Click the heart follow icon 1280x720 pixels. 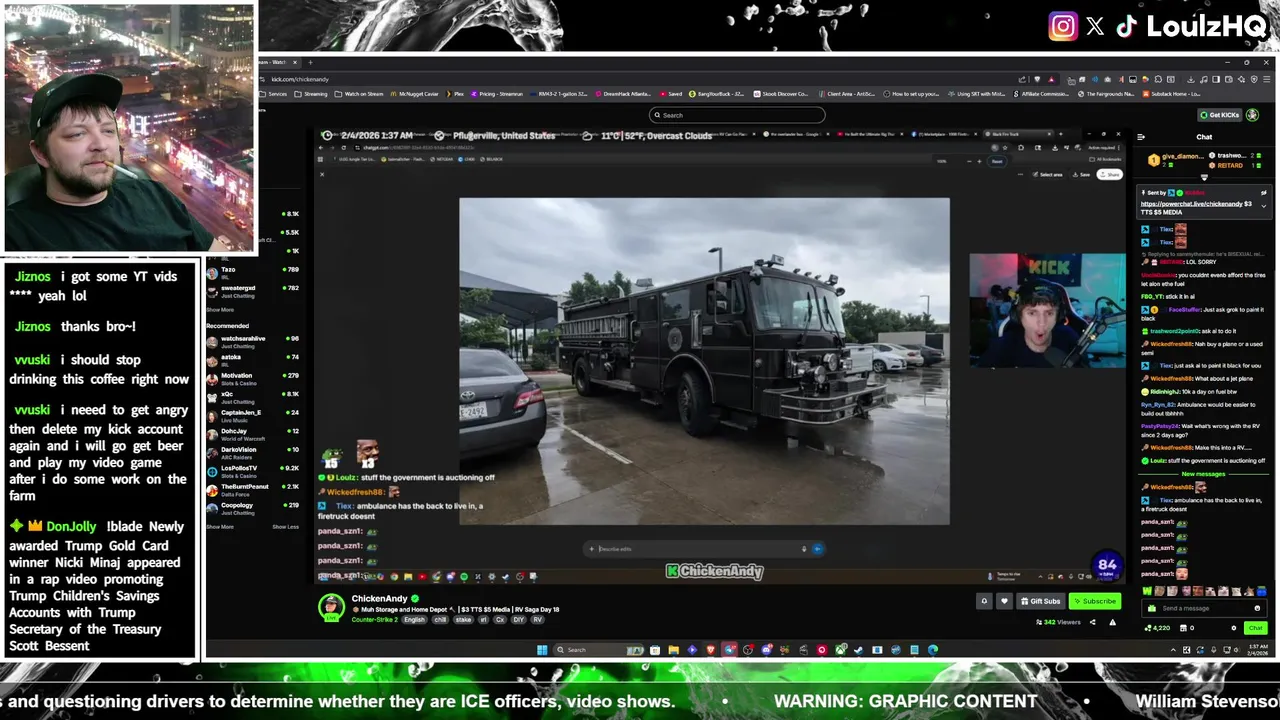click(x=1004, y=601)
